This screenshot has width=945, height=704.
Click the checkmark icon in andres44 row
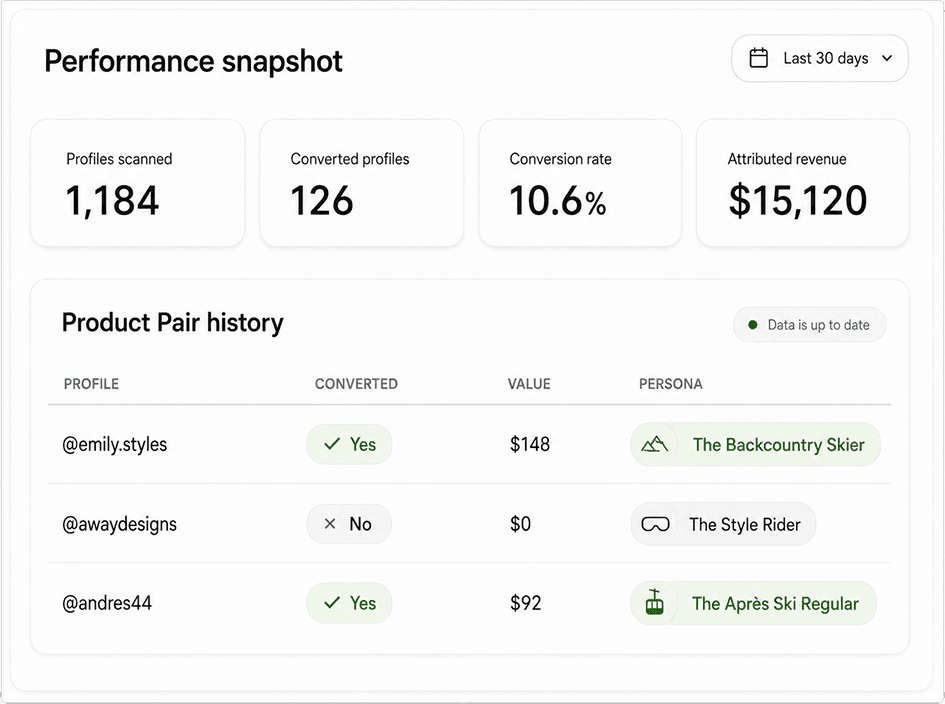coord(332,603)
